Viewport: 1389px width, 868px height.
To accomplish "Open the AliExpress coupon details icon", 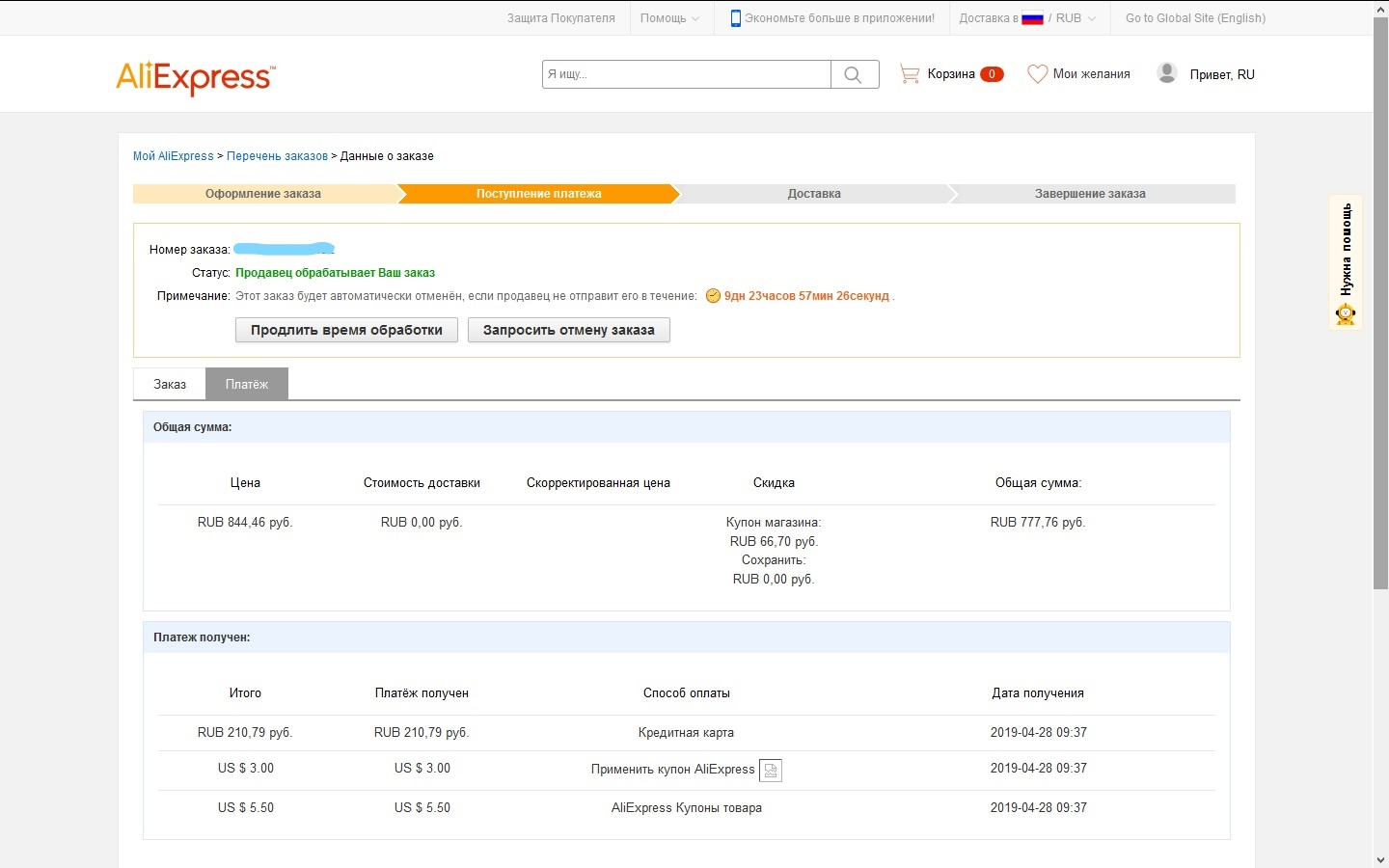I will [x=771, y=770].
